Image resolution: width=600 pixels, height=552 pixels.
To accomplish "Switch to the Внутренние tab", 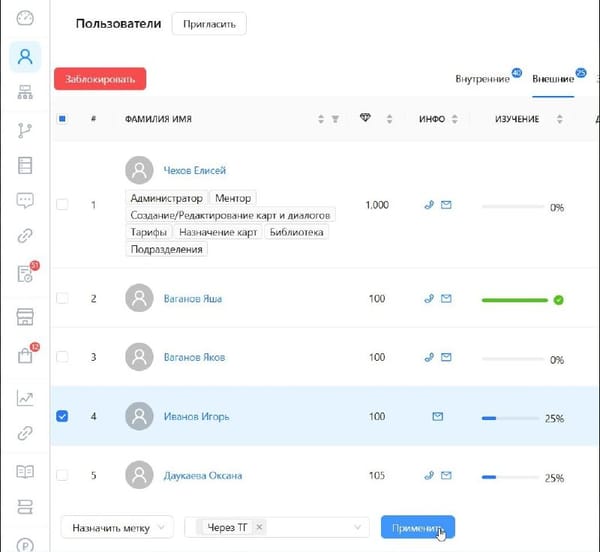I will 482,79.
